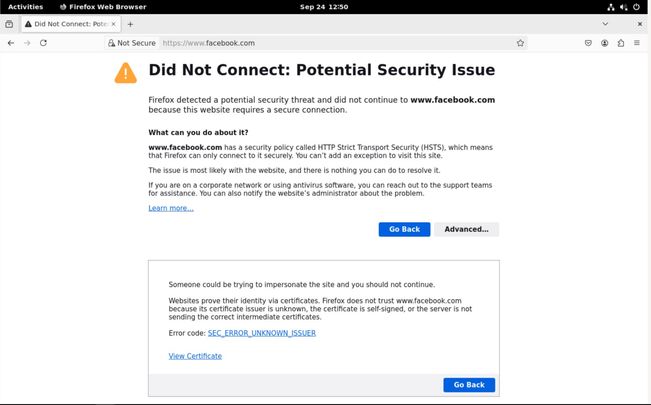This screenshot has width=651, height=405.
Task: Reload the current page
Action: tap(43, 43)
